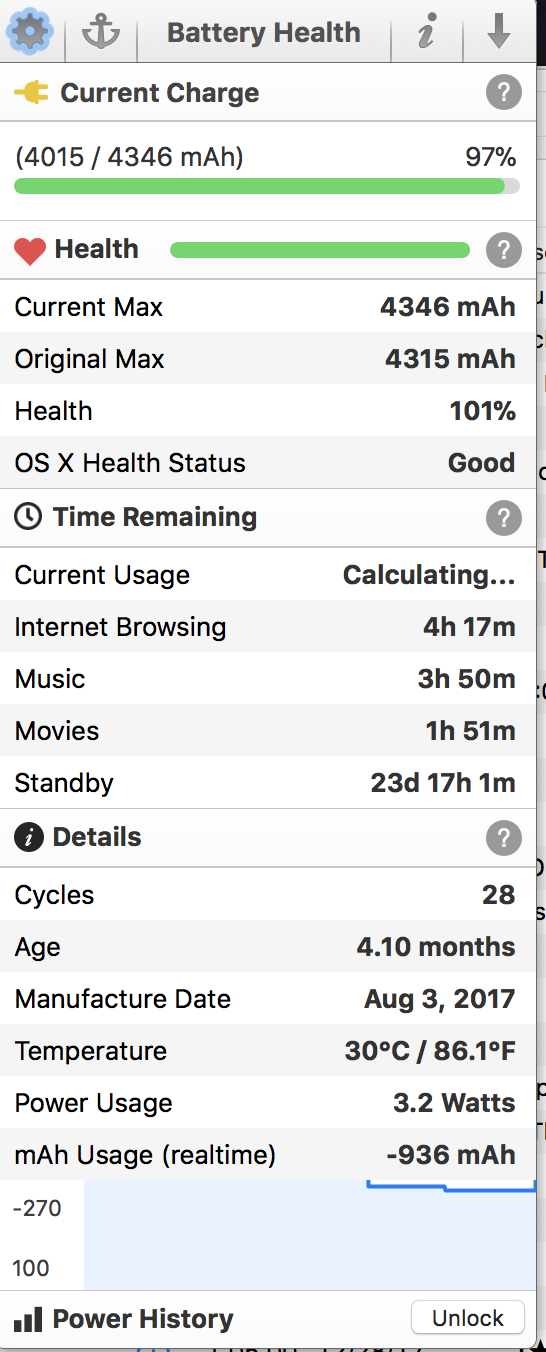Open help for Time Remaining section
546x1352 pixels.
click(x=504, y=518)
